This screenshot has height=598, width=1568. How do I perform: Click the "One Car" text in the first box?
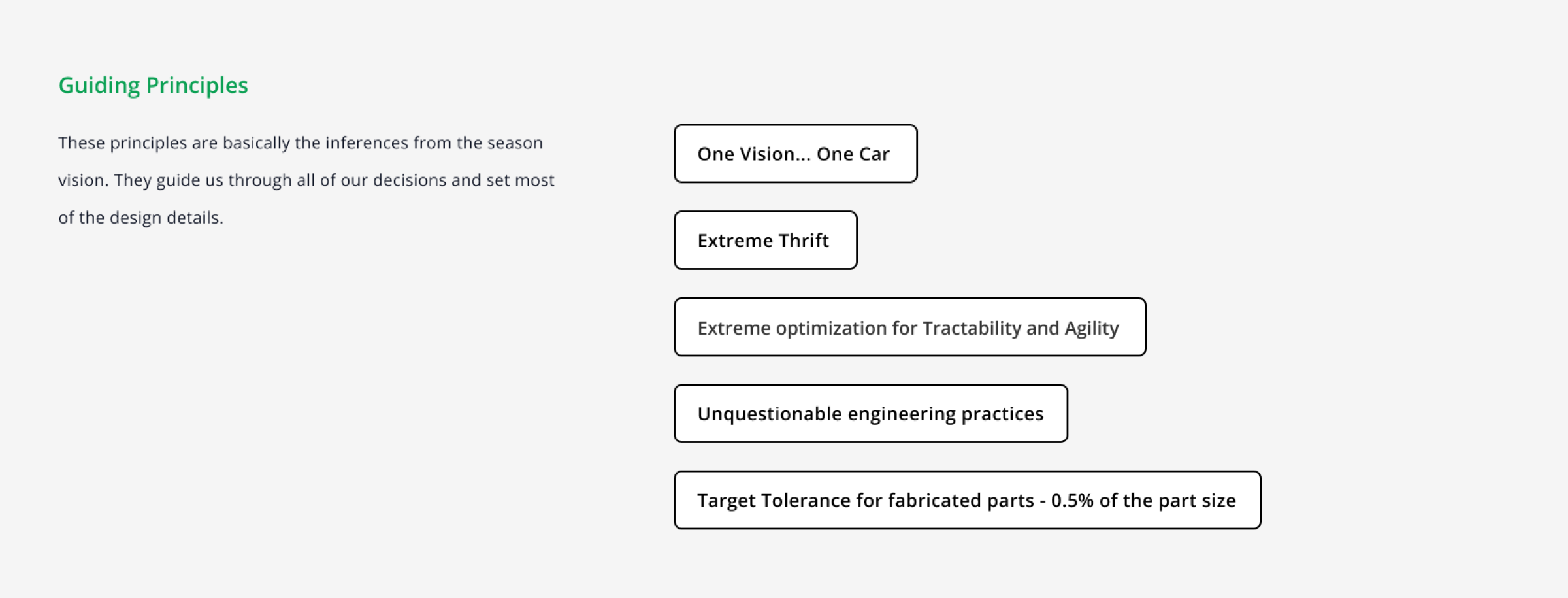click(853, 154)
